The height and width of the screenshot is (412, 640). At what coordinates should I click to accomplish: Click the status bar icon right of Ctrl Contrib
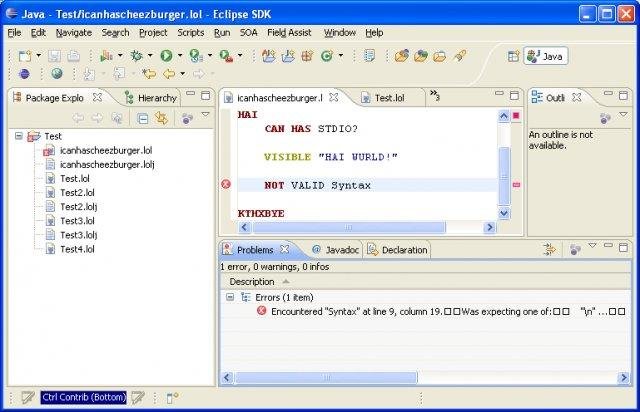pos(138,397)
